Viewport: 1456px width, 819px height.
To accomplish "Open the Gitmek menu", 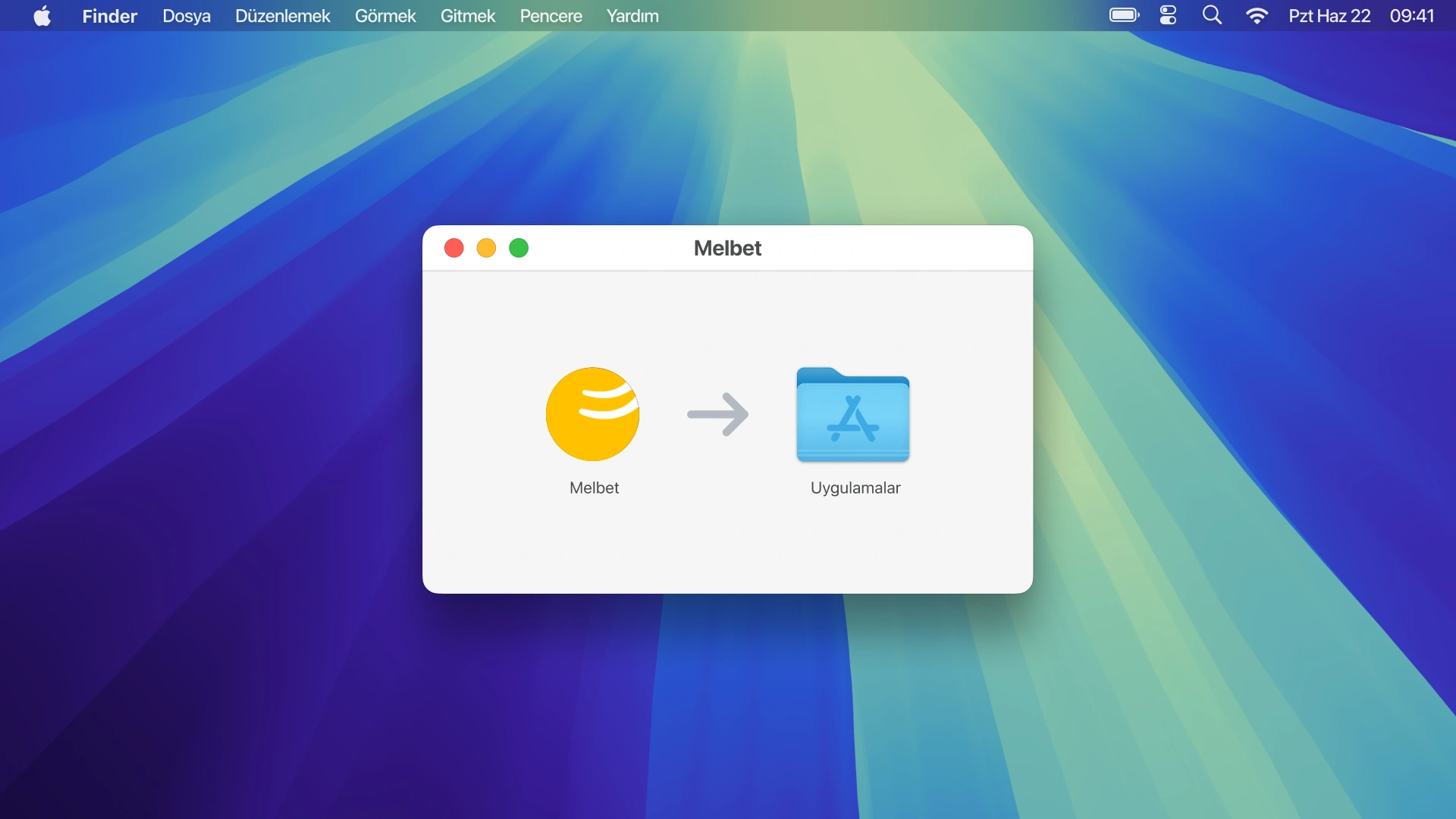I will [x=468, y=16].
